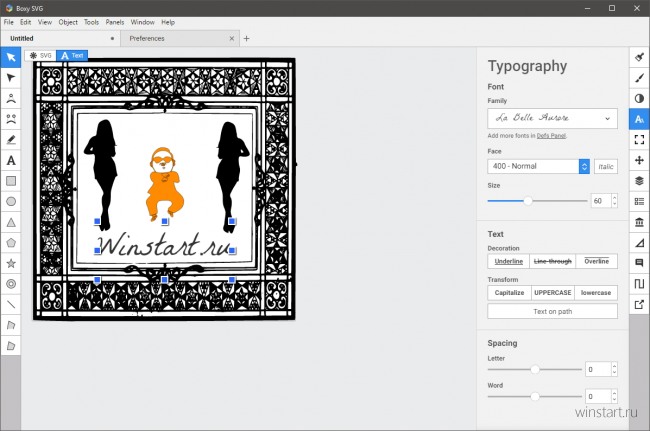Toggle Line-through text decoration

click(553, 261)
